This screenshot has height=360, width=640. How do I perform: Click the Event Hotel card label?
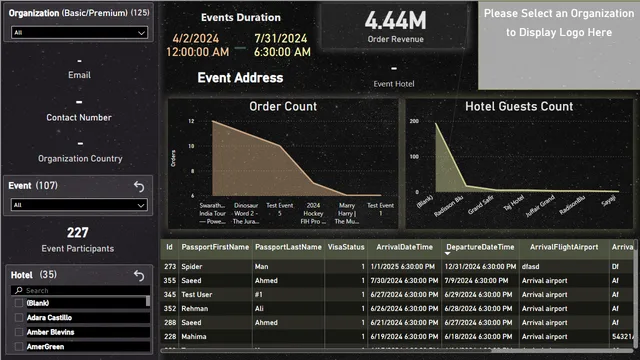394,84
